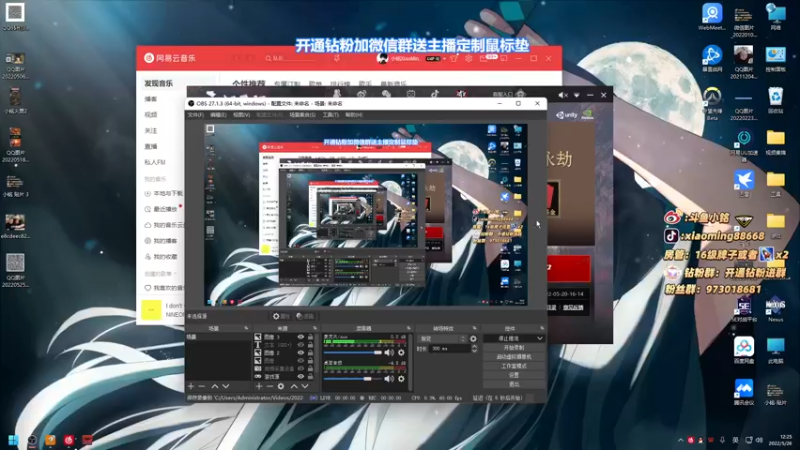This screenshot has height=450, width=800.
Task: Adjust the first mixer track volume slider
Action: coord(353,353)
